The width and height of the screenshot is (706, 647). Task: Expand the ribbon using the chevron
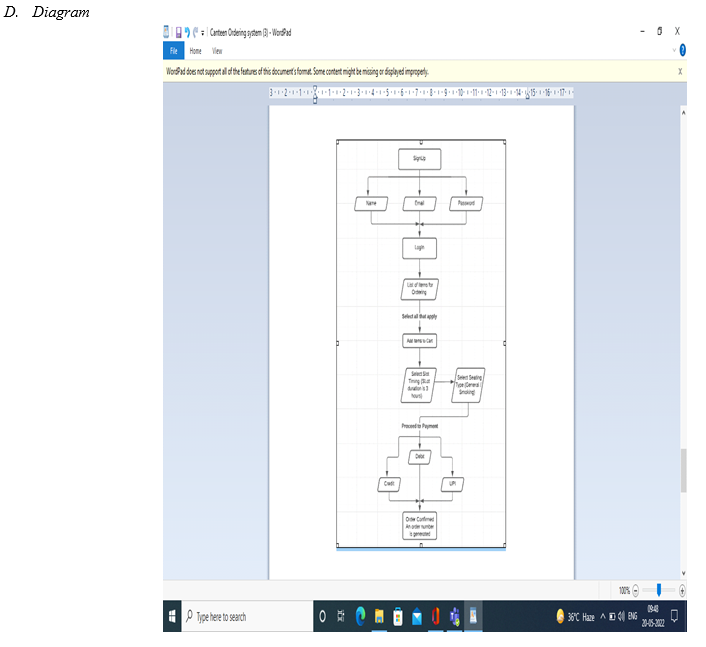click(x=674, y=50)
